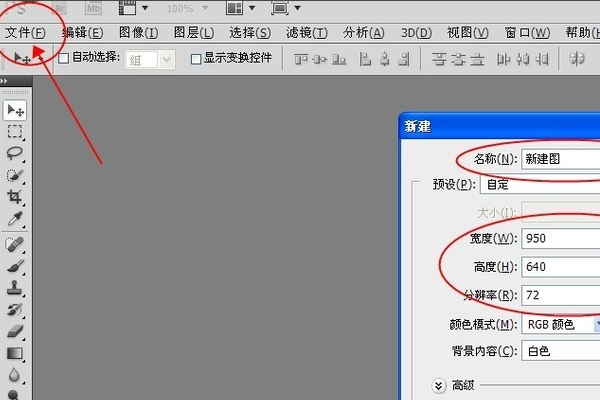Click Align Vertical Centers icon
The image size is (600, 400).
[320, 59]
